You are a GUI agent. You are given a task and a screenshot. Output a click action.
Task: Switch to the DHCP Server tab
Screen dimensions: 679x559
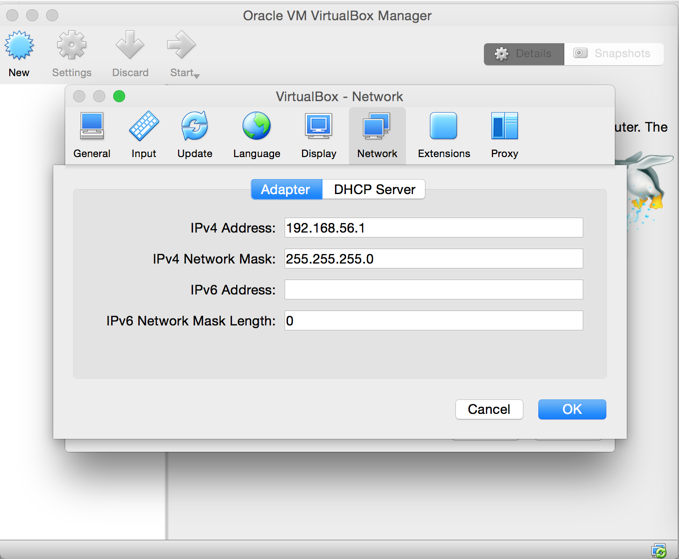click(x=374, y=189)
